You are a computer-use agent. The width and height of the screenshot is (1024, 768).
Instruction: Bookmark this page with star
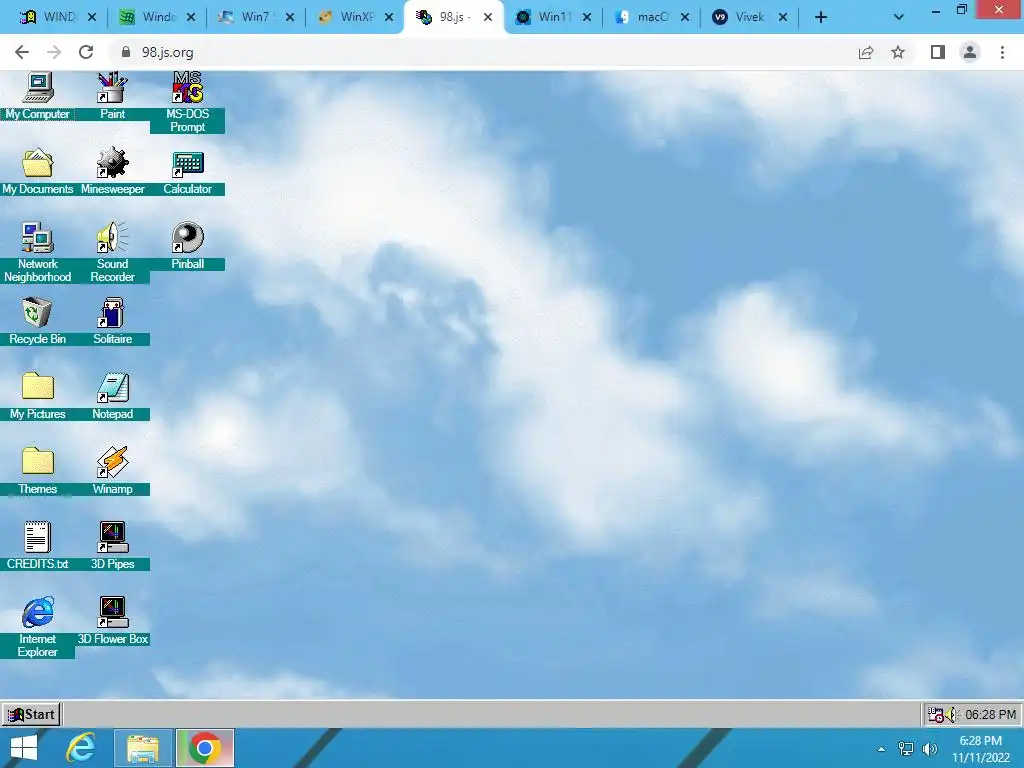pos(898,52)
